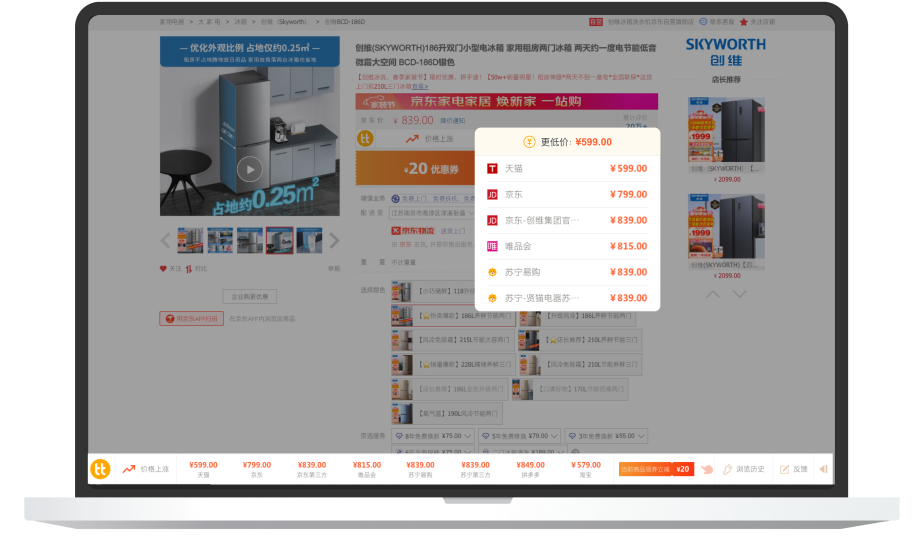Click the 冰箱 breadcrumb
This screenshot has height=545, width=912.
point(240,22)
